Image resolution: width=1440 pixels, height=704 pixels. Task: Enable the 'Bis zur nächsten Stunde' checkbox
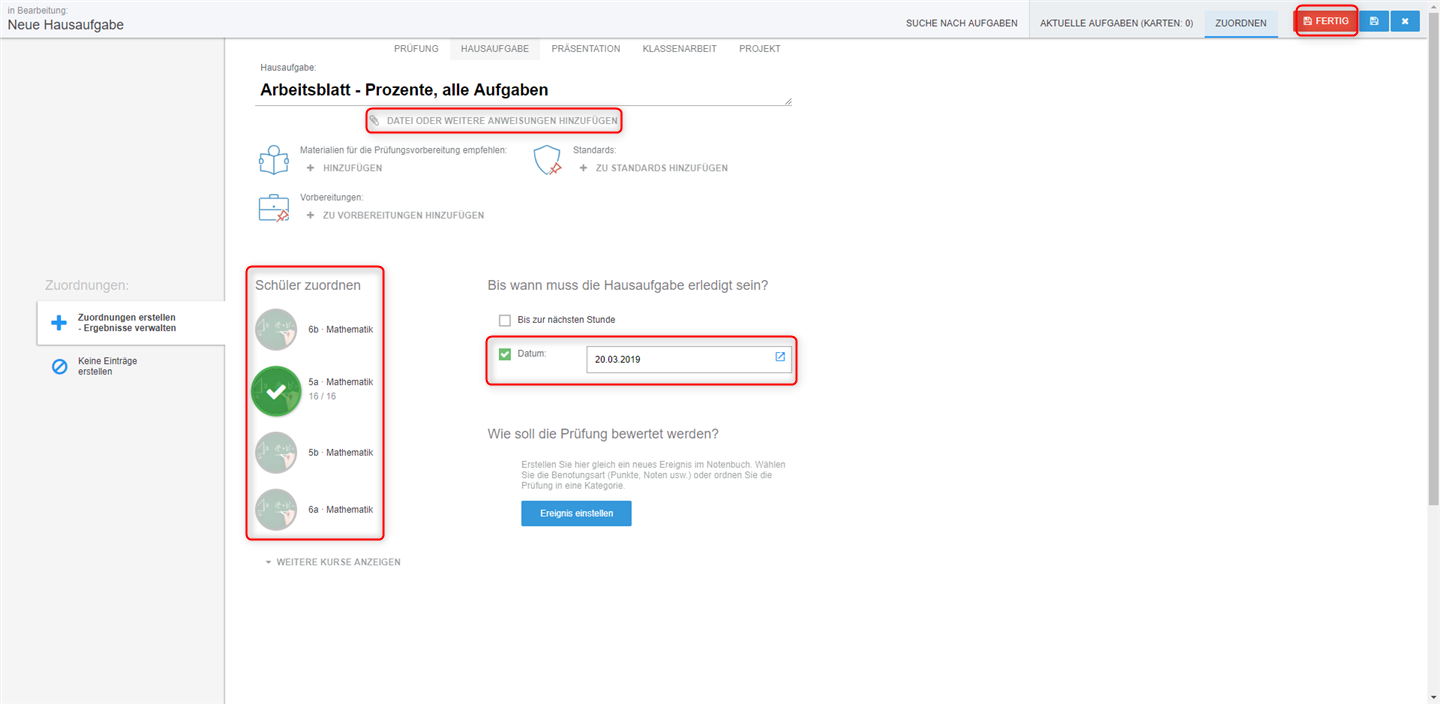pyautogui.click(x=505, y=320)
